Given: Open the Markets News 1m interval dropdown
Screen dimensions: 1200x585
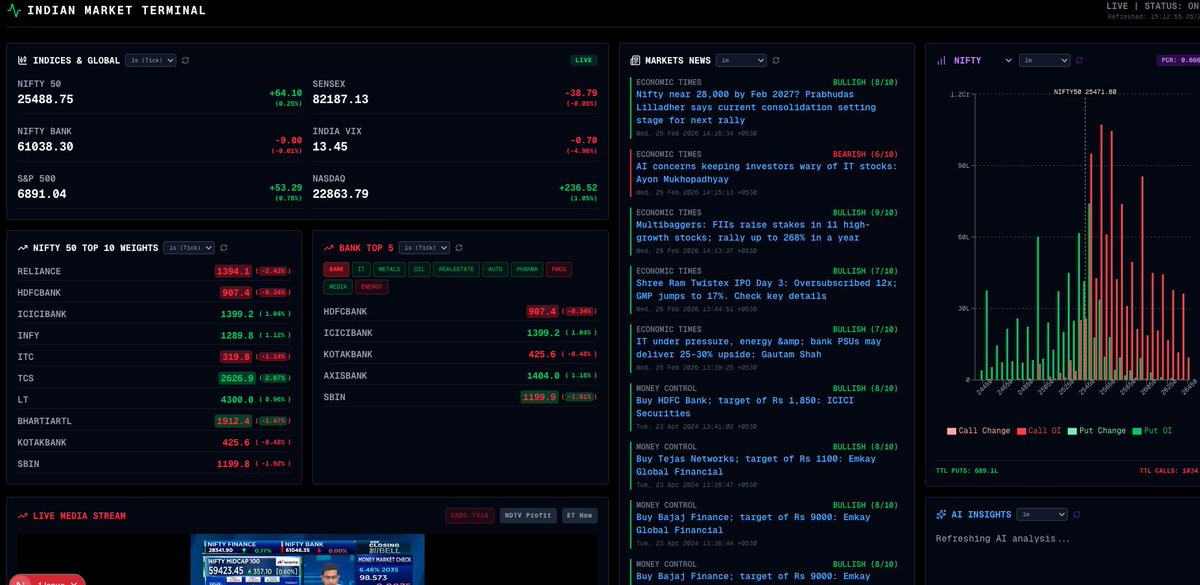Looking at the screenshot, I should point(741,60).
